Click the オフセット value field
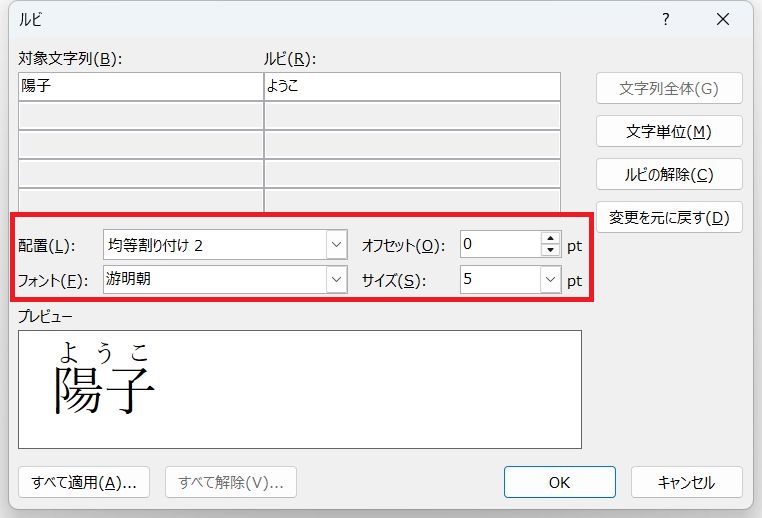The height and width of the screenshot is (518, 762). tap(500, 244)
